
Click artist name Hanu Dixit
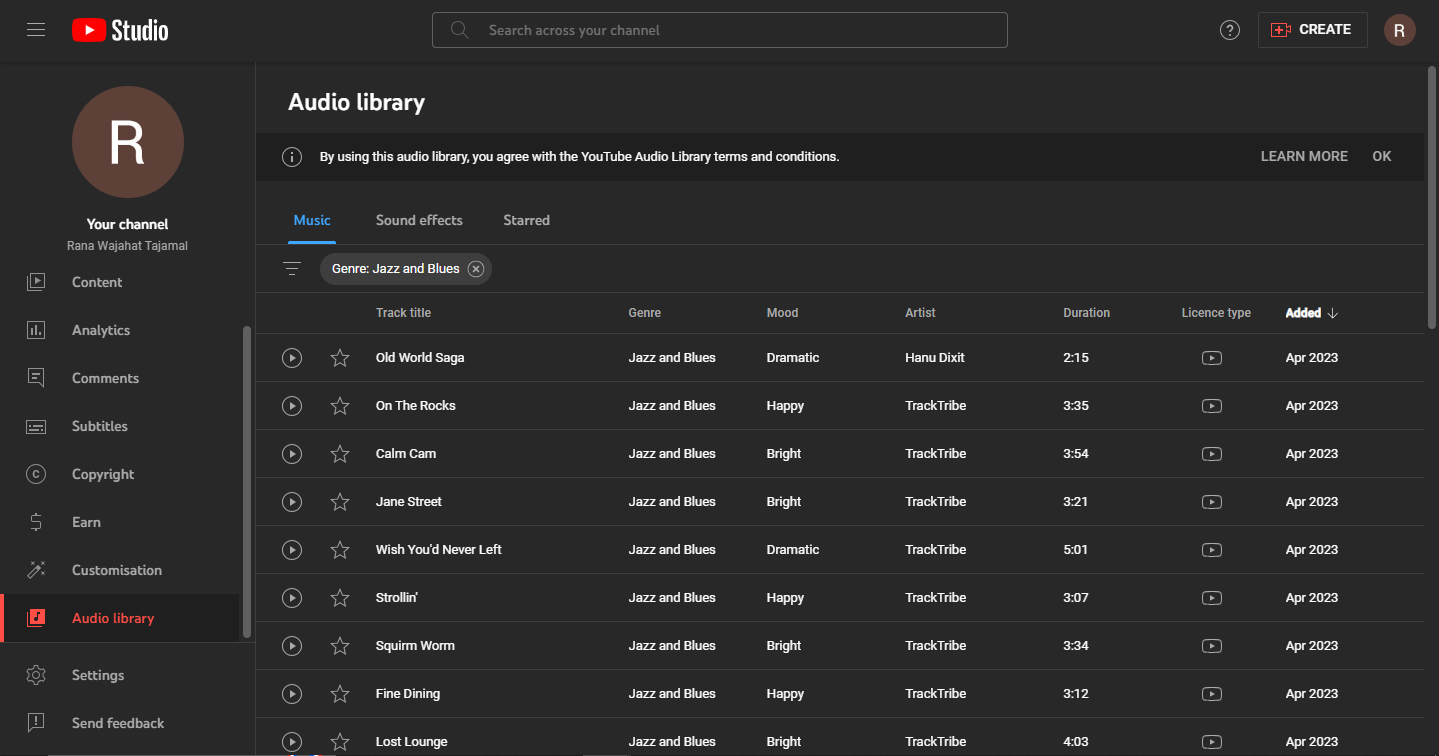click(x=935, y=358)
